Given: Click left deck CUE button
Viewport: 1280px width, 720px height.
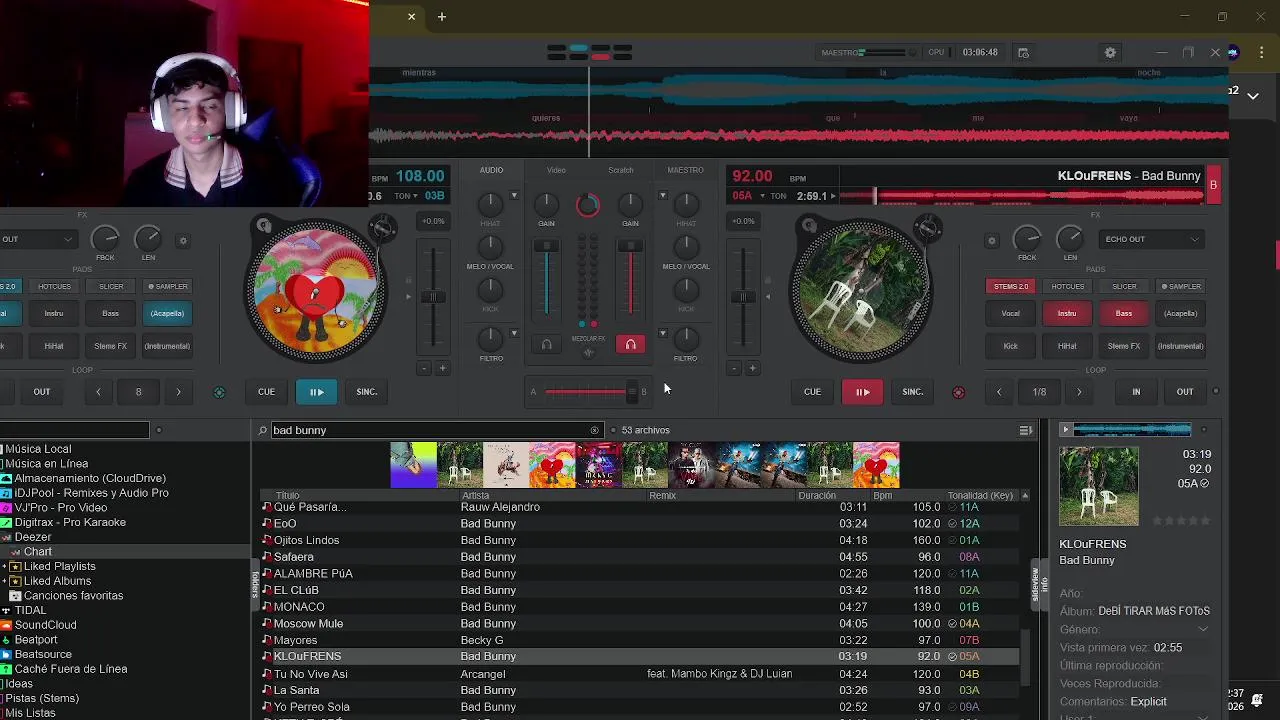Looking at the screenshot, I should 266,392.
